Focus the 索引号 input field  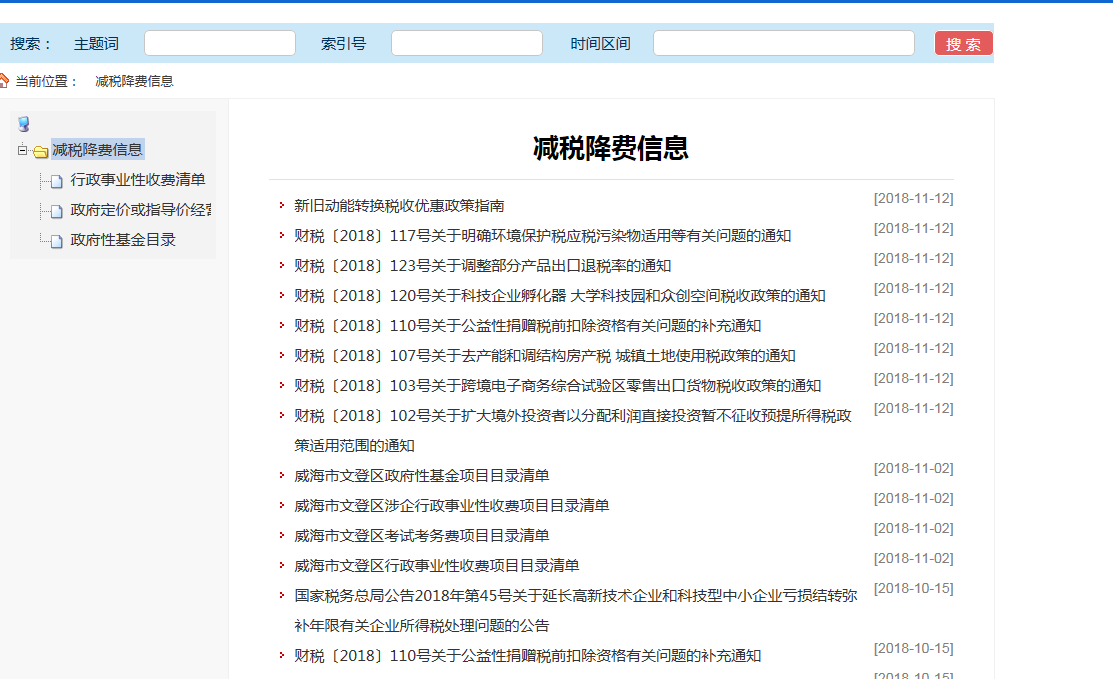pyautogui.click(x=466, y=43)
